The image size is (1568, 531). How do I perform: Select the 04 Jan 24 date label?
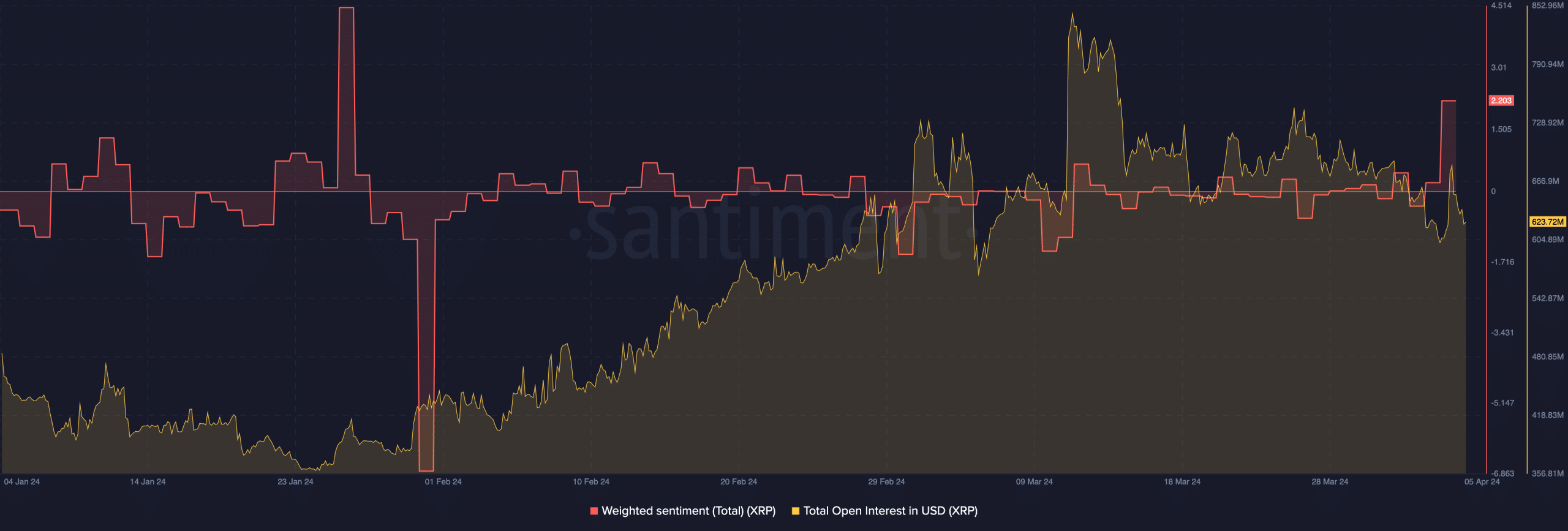pos(21,482)
